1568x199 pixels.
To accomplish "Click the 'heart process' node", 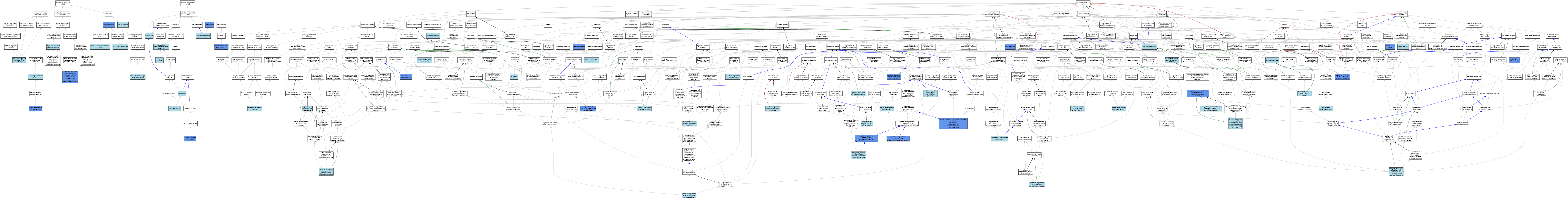I will click(x=811, y=47).
